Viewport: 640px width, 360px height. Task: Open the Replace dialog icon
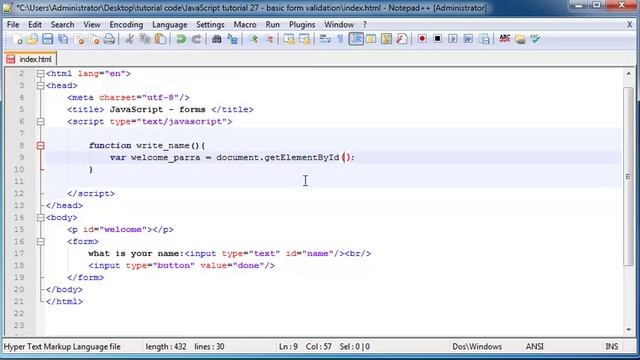click(233, 39)
